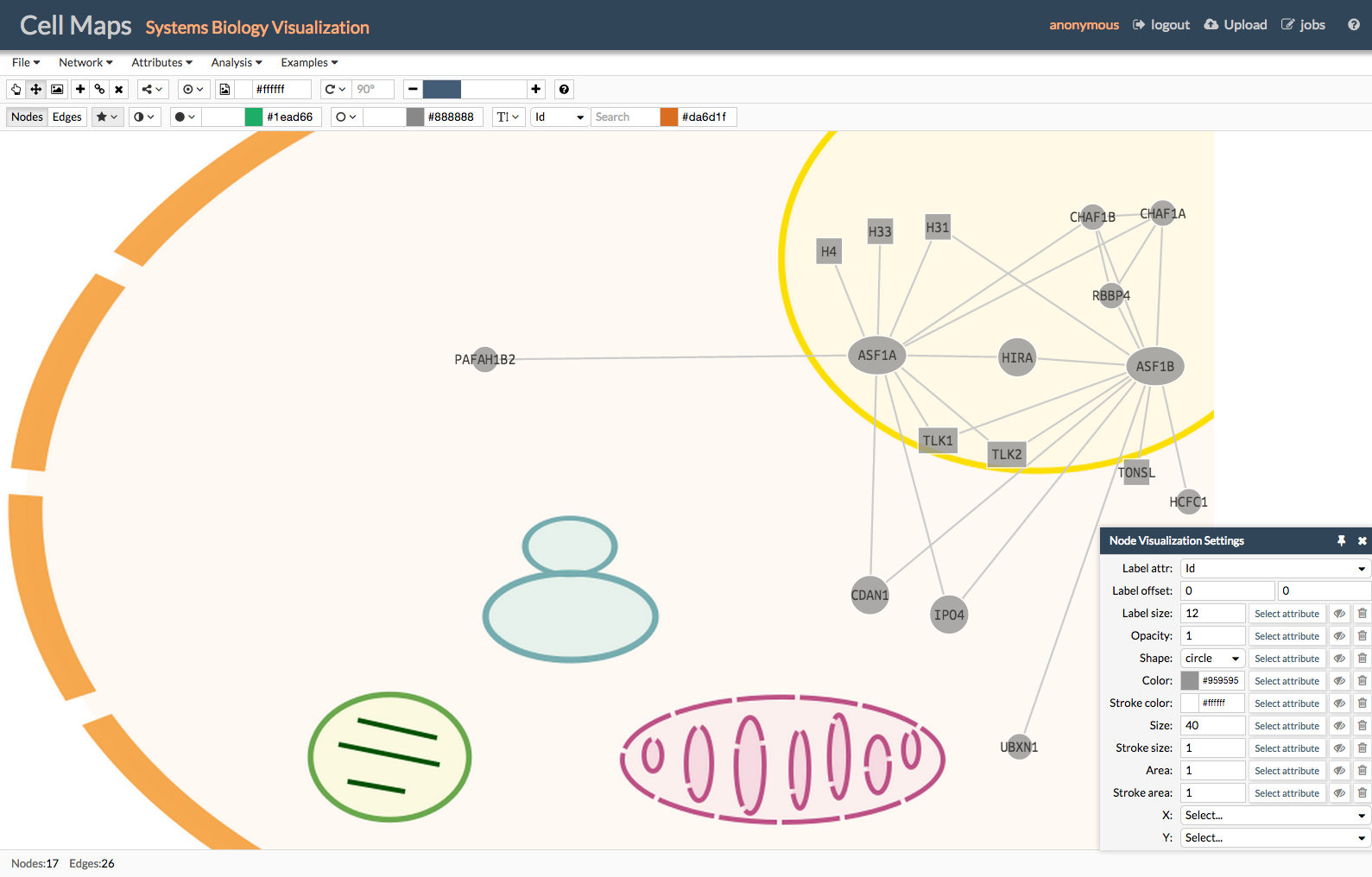
Task: Click trash icon for Label size row
Action: pyautogui.click(x=1362, y=614)
